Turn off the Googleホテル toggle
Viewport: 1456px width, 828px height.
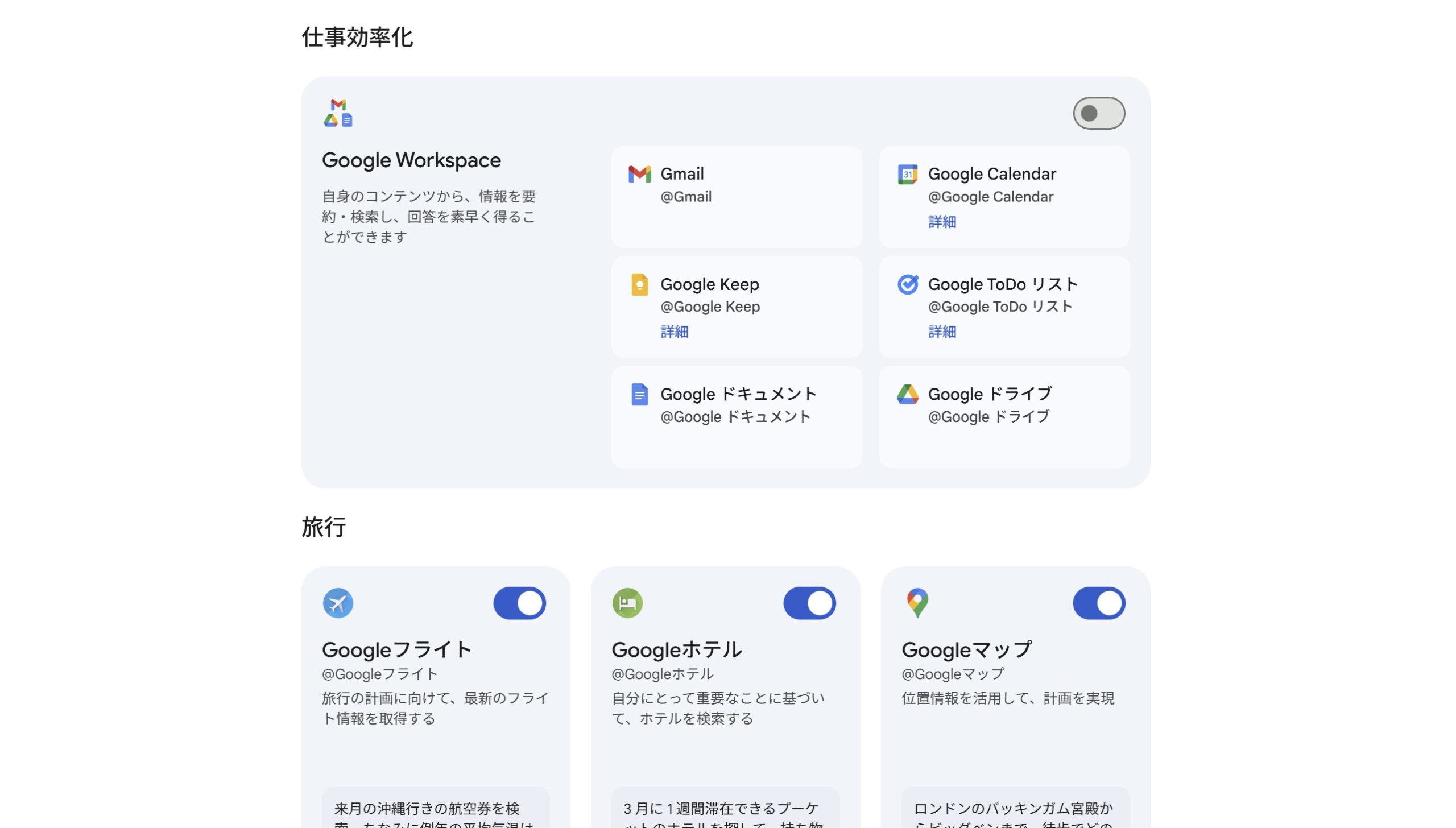(x=809, y=603)
